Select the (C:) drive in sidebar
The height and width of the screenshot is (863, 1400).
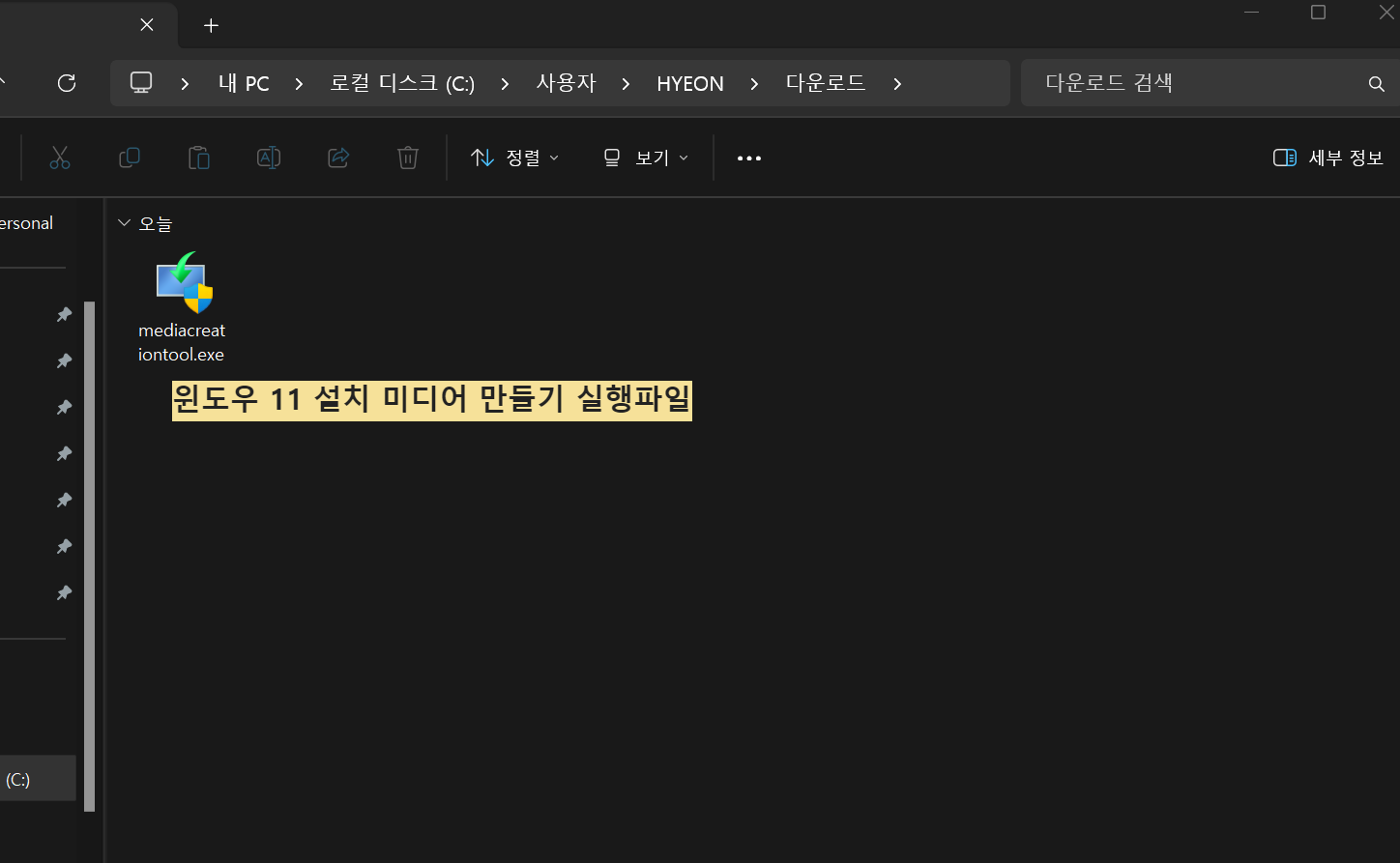pyautogui.click(x=38, y=780)
